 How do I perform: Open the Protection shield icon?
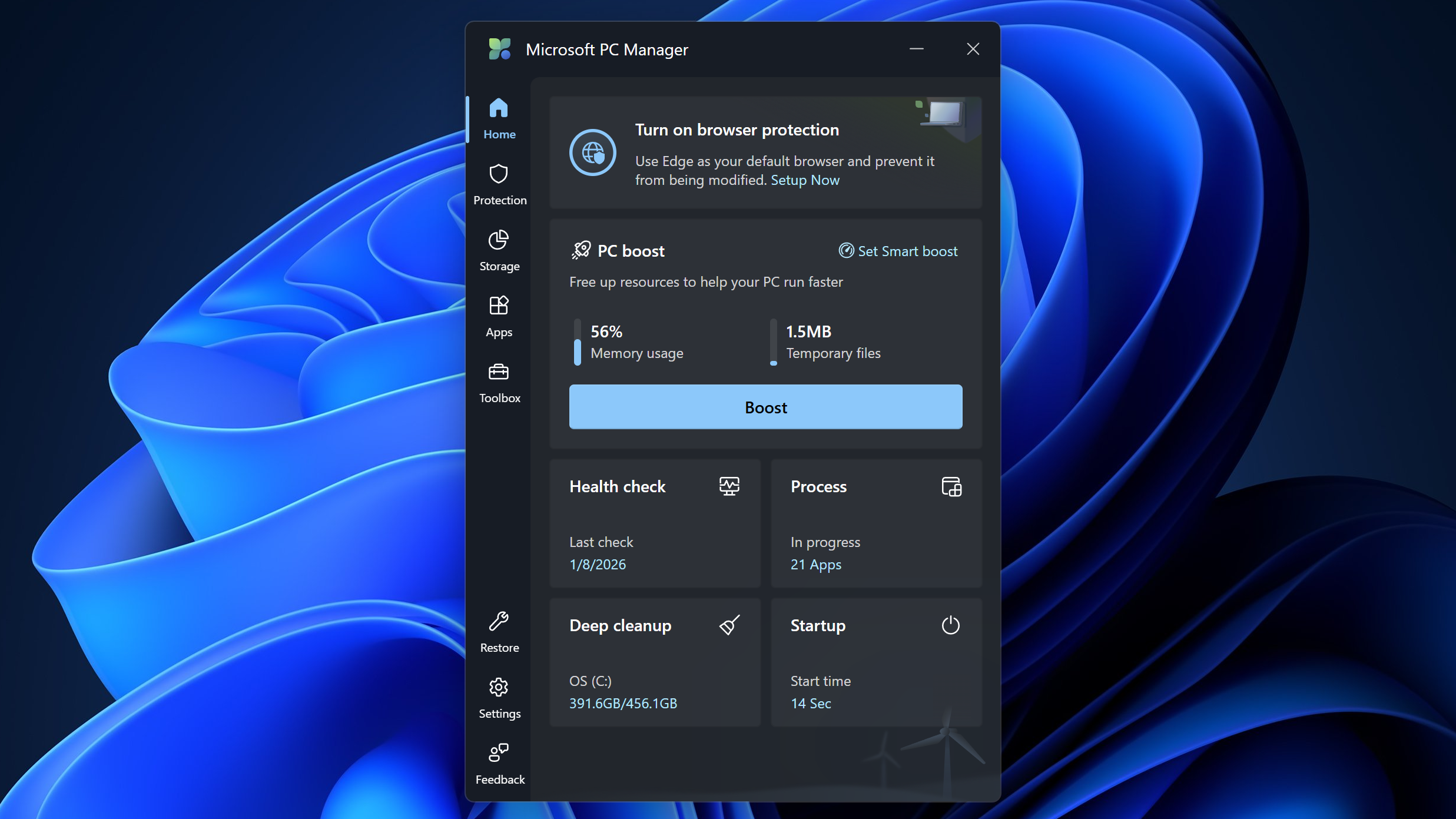pos(498,174)
